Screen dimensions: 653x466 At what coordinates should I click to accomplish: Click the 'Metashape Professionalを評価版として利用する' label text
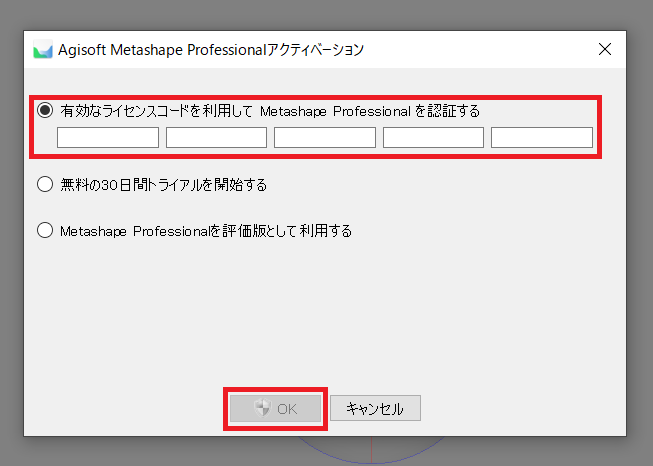coord(206,231)
